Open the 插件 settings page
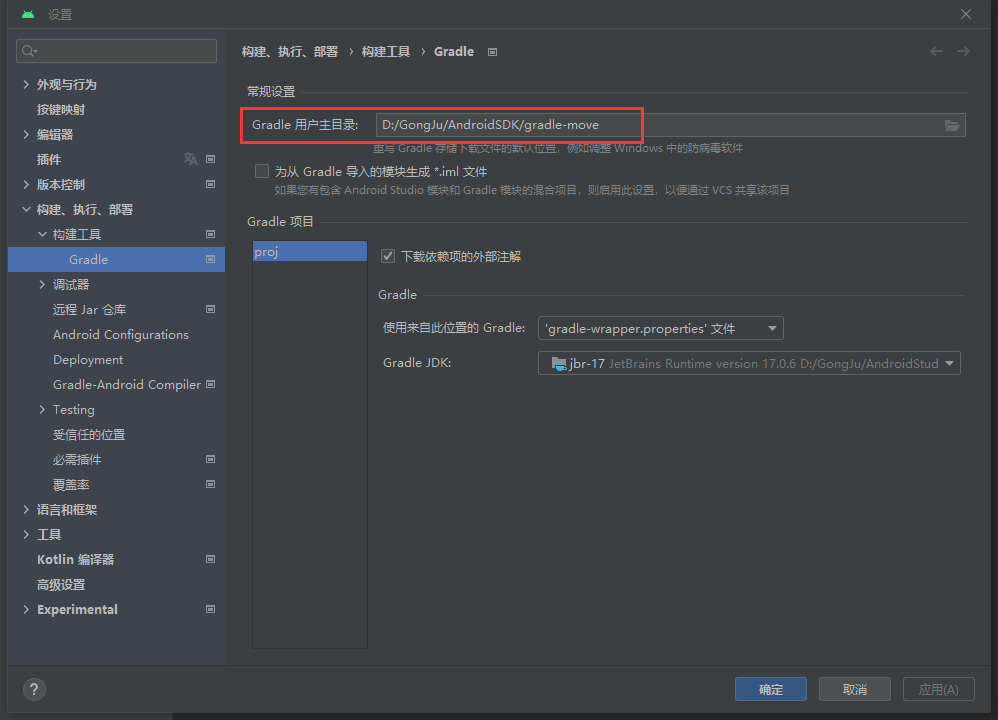Image resolution: width=998 pixels, height=720 pixels. [49, 159]
